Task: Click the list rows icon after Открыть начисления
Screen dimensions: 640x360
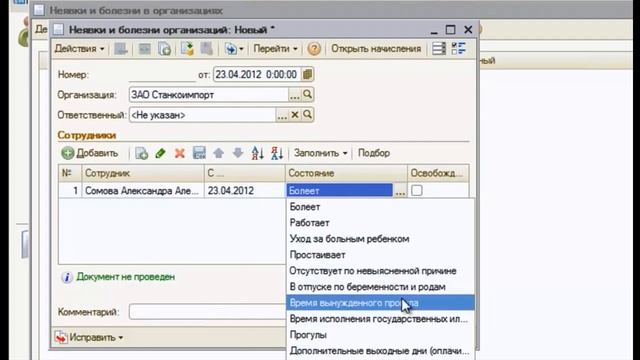Action: coord(439,49)
